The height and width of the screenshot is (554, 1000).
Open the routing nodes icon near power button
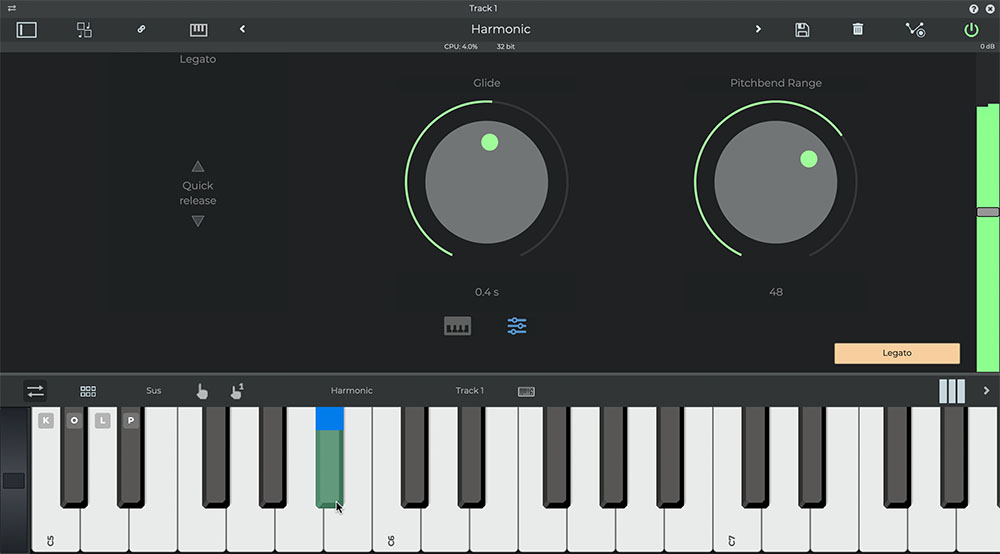coord(915,30)
